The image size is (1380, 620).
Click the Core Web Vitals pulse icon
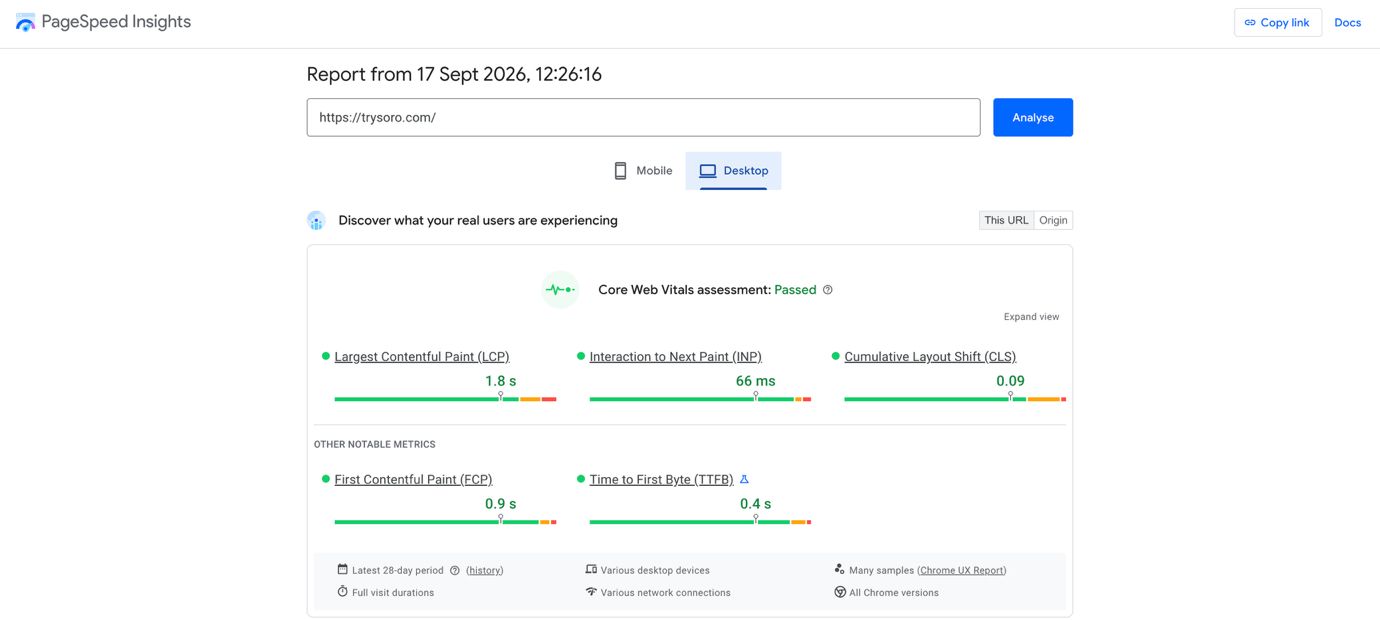[560, 290]
